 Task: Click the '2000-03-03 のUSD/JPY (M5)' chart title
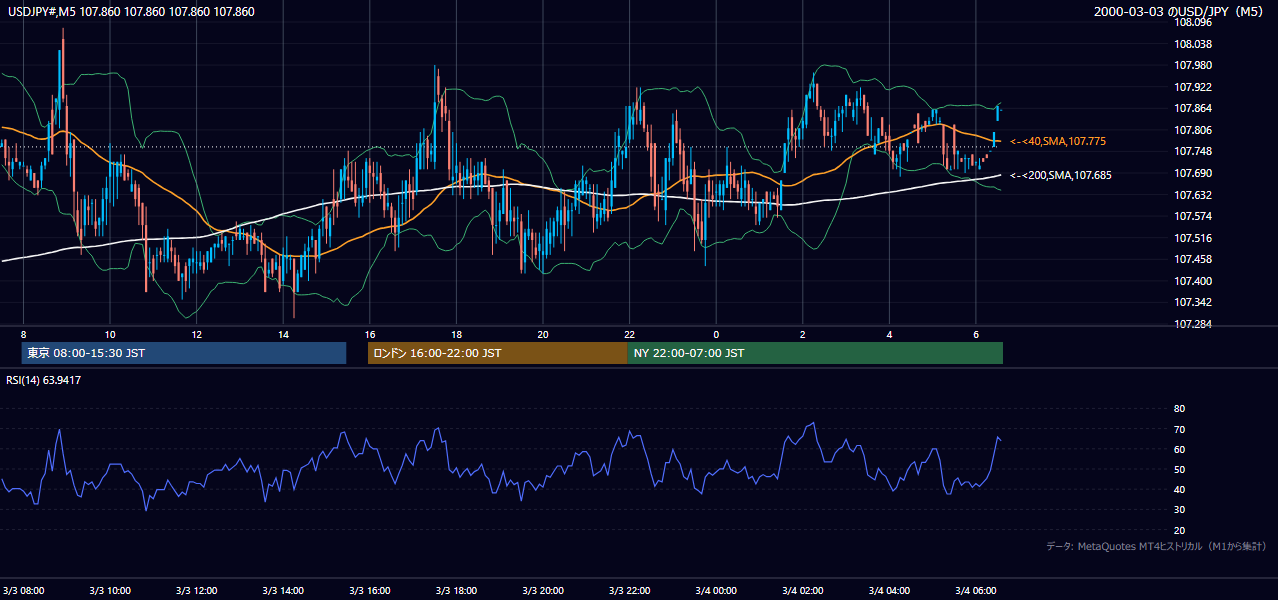point(1180,12)
